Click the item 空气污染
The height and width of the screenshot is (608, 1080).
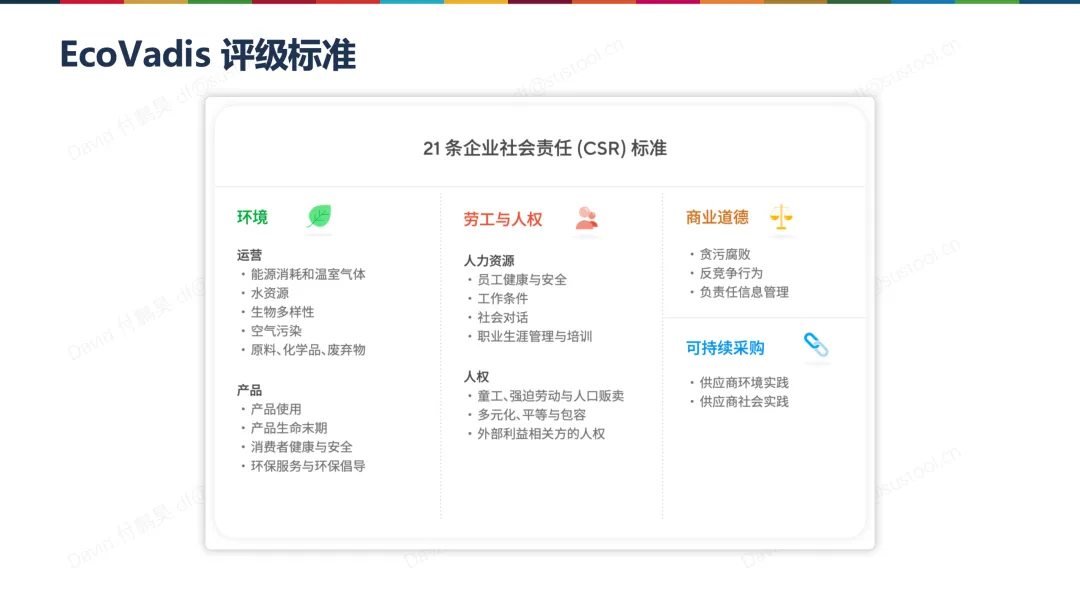pos(276,331)
